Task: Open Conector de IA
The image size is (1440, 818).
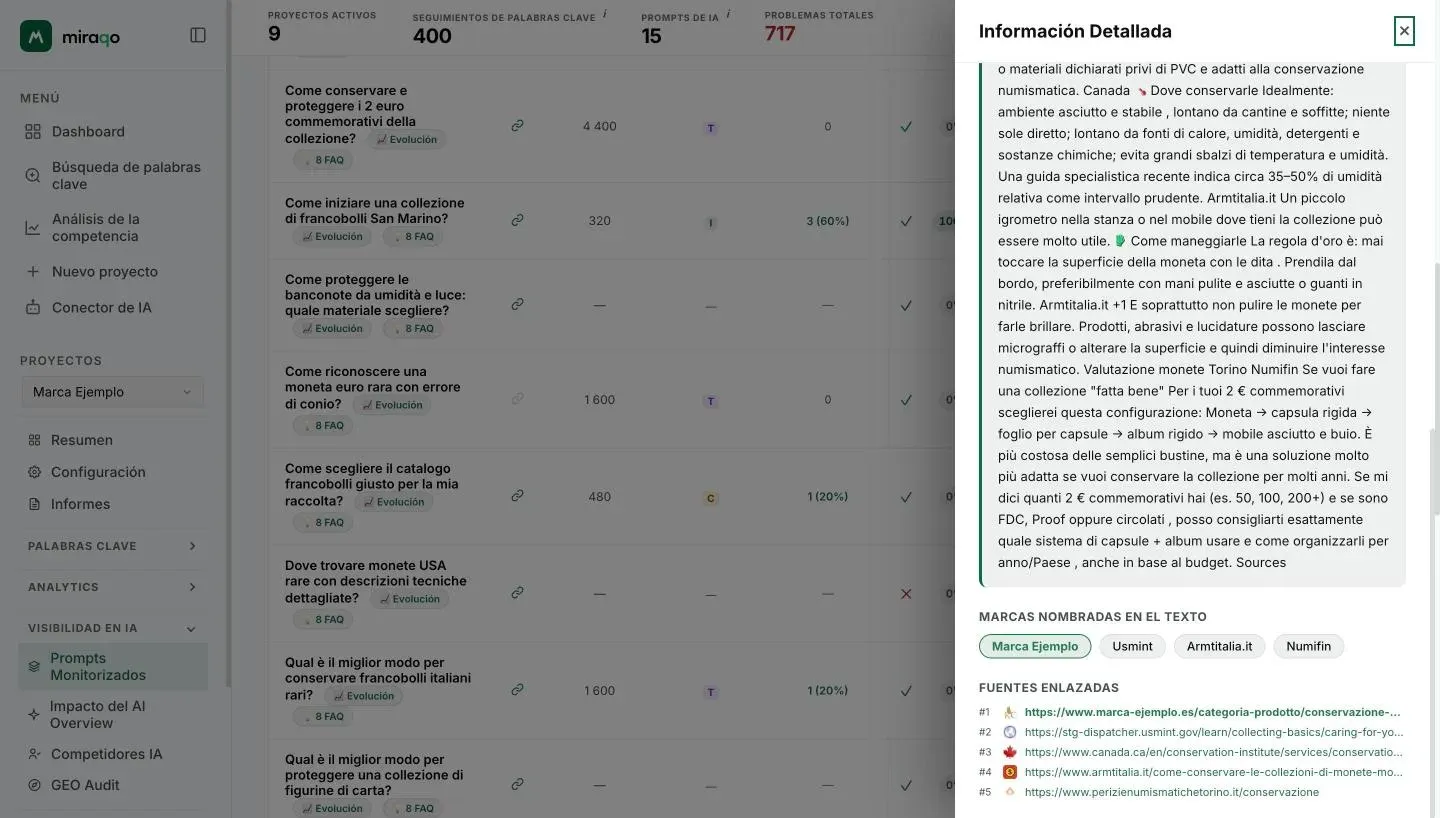Action: coord(113,308)
